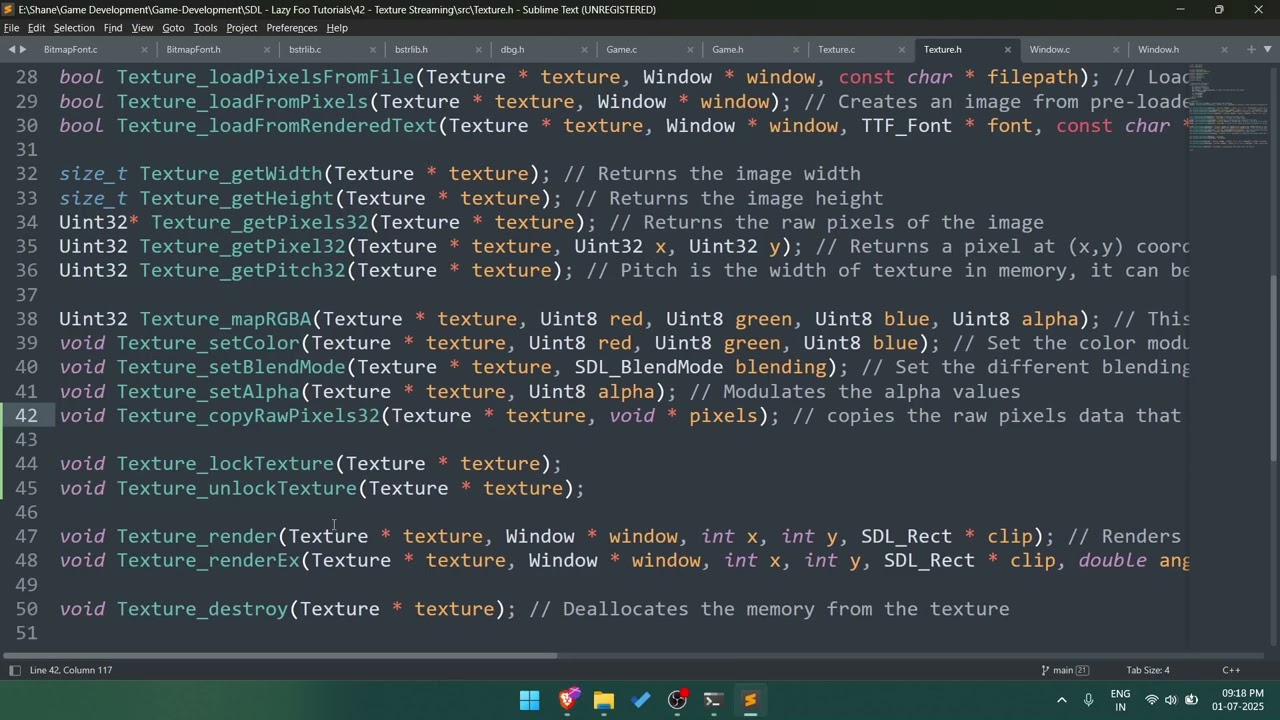Close the bstrlib.c tab
Image resolution: width=1280 pixels, height=720 pixels.
point(373,49)
